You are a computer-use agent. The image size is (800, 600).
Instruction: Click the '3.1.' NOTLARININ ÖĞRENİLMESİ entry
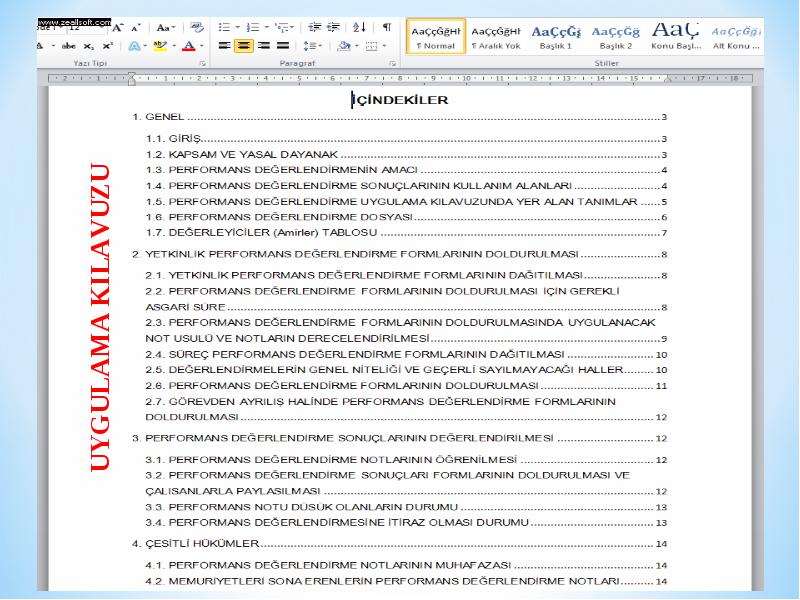point(407,460)
